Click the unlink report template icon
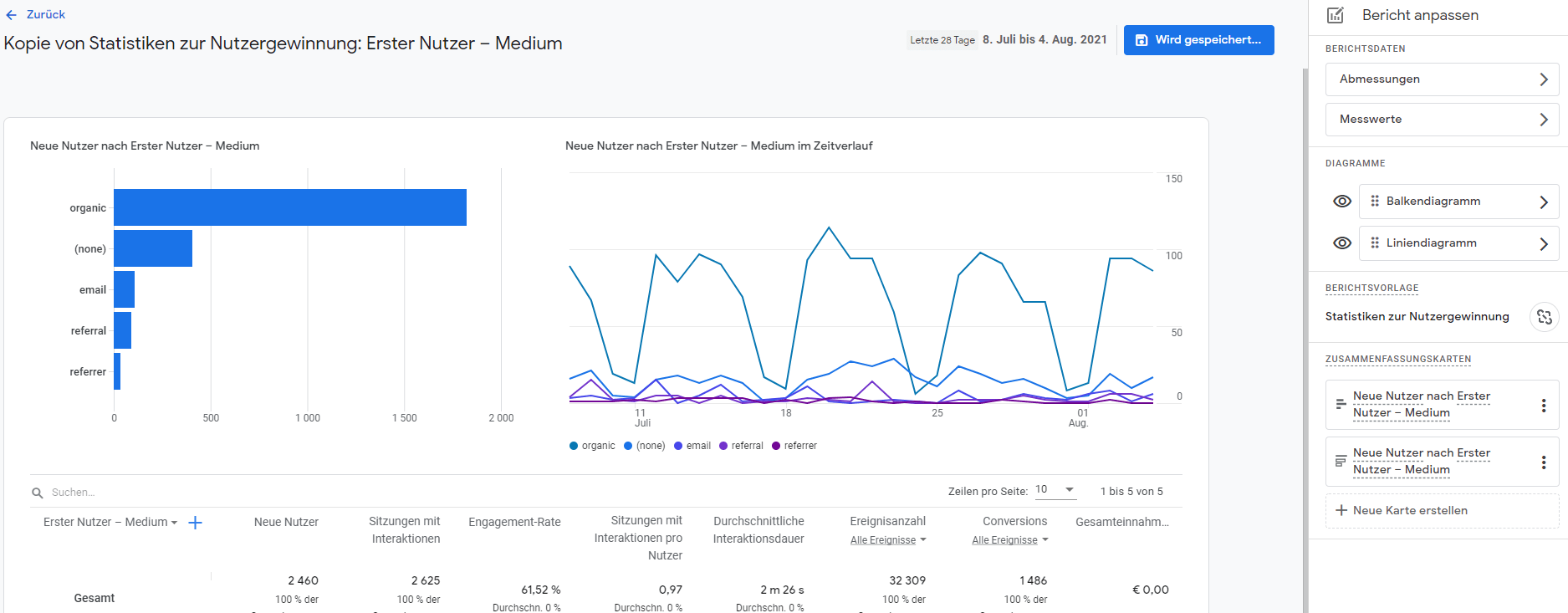Viewport: 1568px width, 613px height. [x=1544, y=317]
